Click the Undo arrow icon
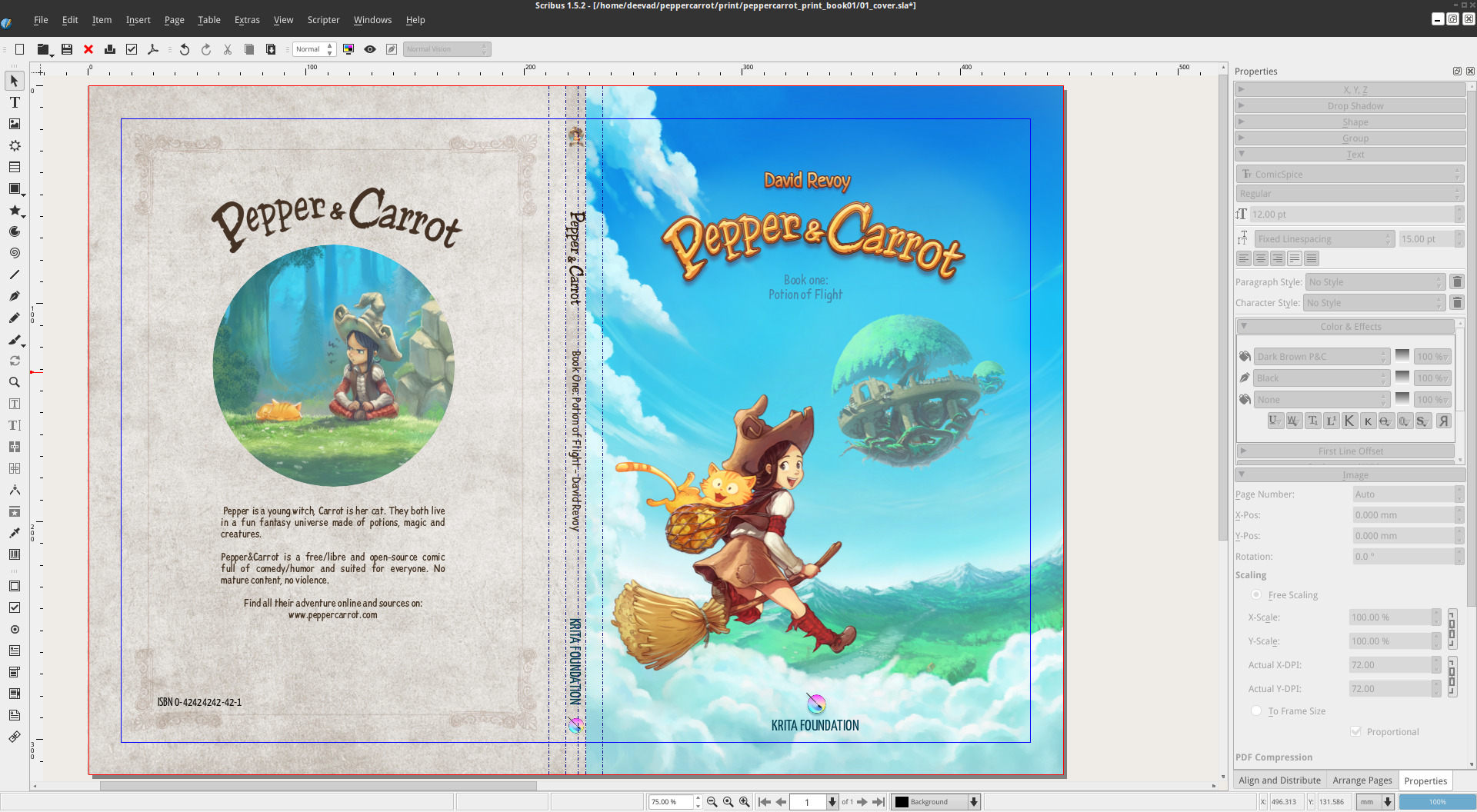1477x812 pixels. [x=185, y=49]
